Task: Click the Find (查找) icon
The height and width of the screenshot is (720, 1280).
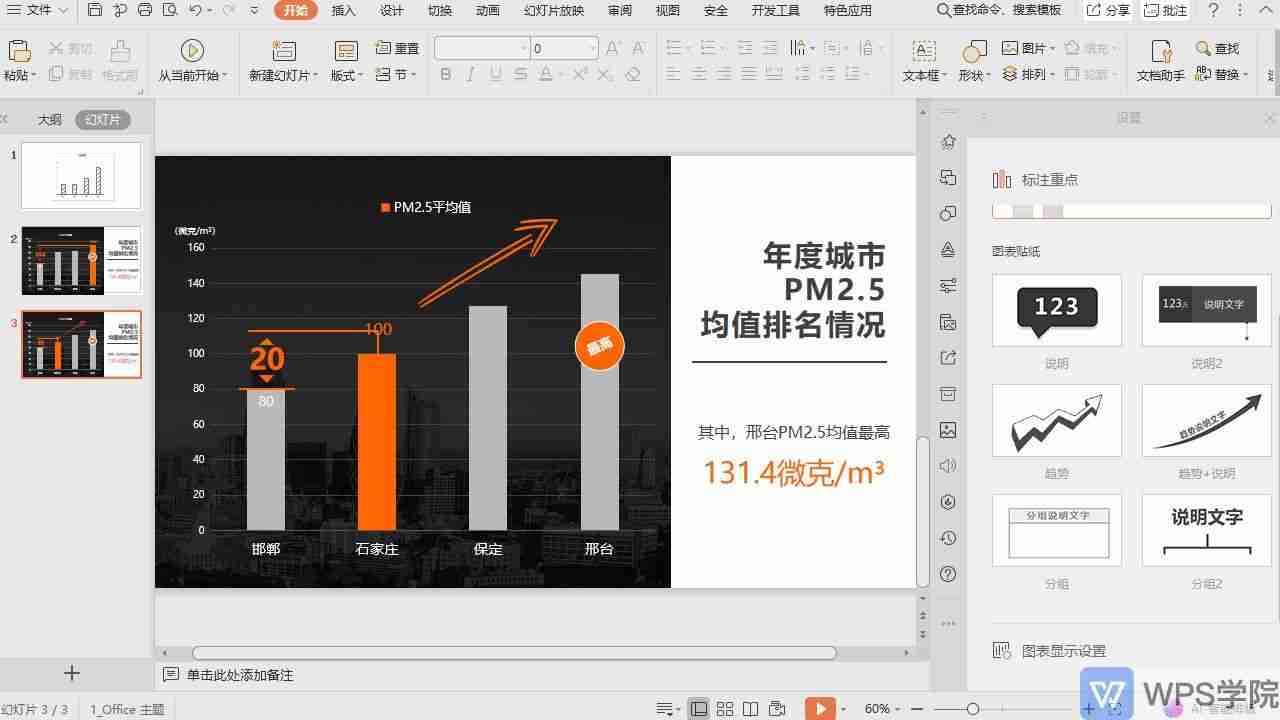Action: (x=1203, y=48)
